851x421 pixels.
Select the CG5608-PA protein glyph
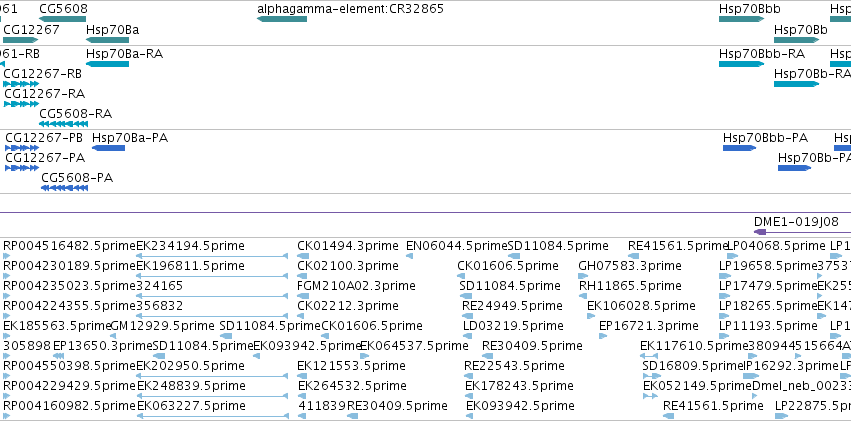[x=65, y=188]
